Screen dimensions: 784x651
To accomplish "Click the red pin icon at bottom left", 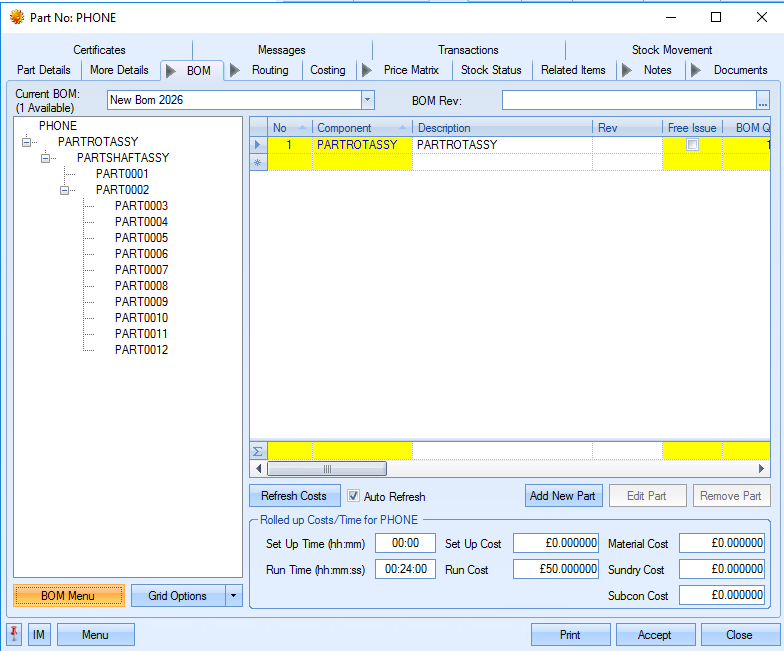I will point(14,634).
